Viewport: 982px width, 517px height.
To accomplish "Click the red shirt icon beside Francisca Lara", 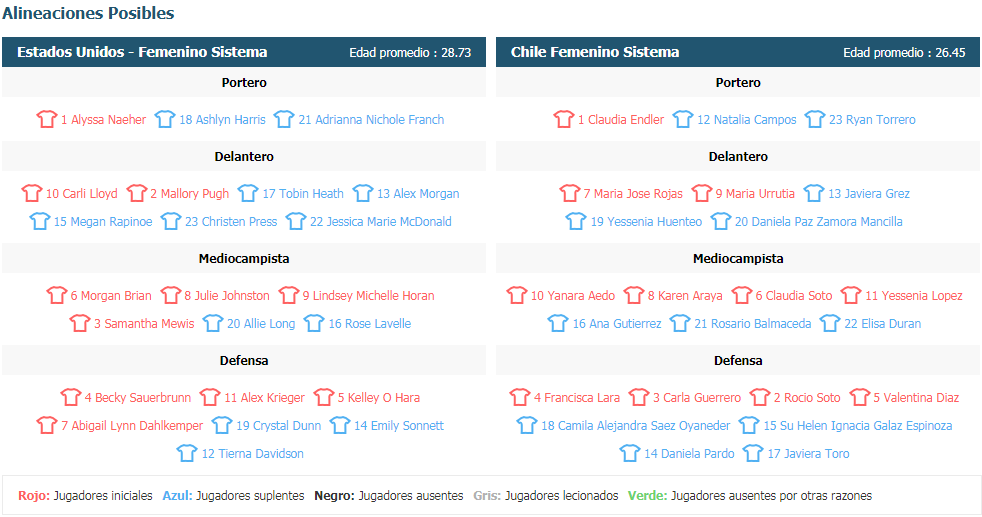I will [x=519, y=397].
